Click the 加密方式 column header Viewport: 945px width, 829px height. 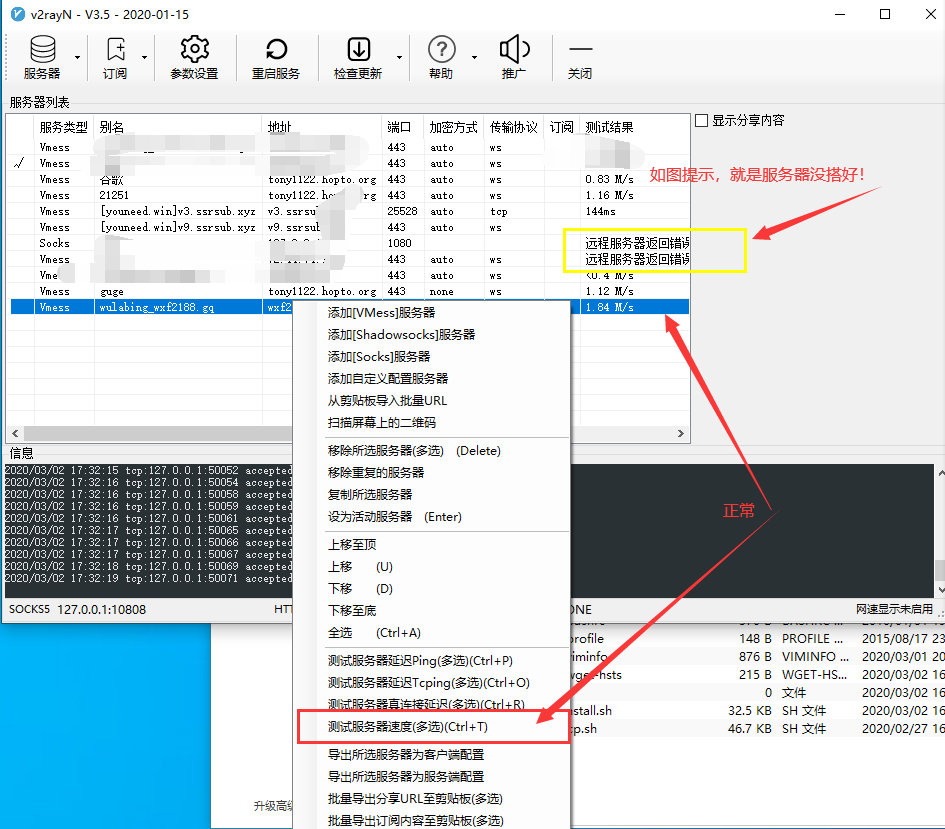coord(453,127)
